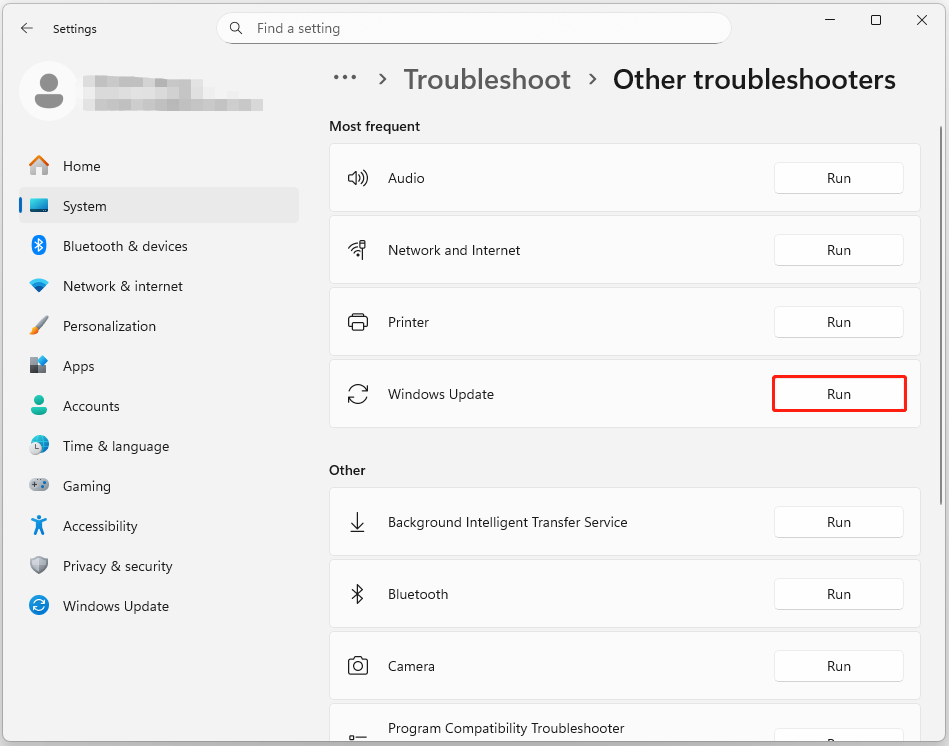949x746 pixels.
Task: Select System in the sidebar
Action: (x=84, y=206)
